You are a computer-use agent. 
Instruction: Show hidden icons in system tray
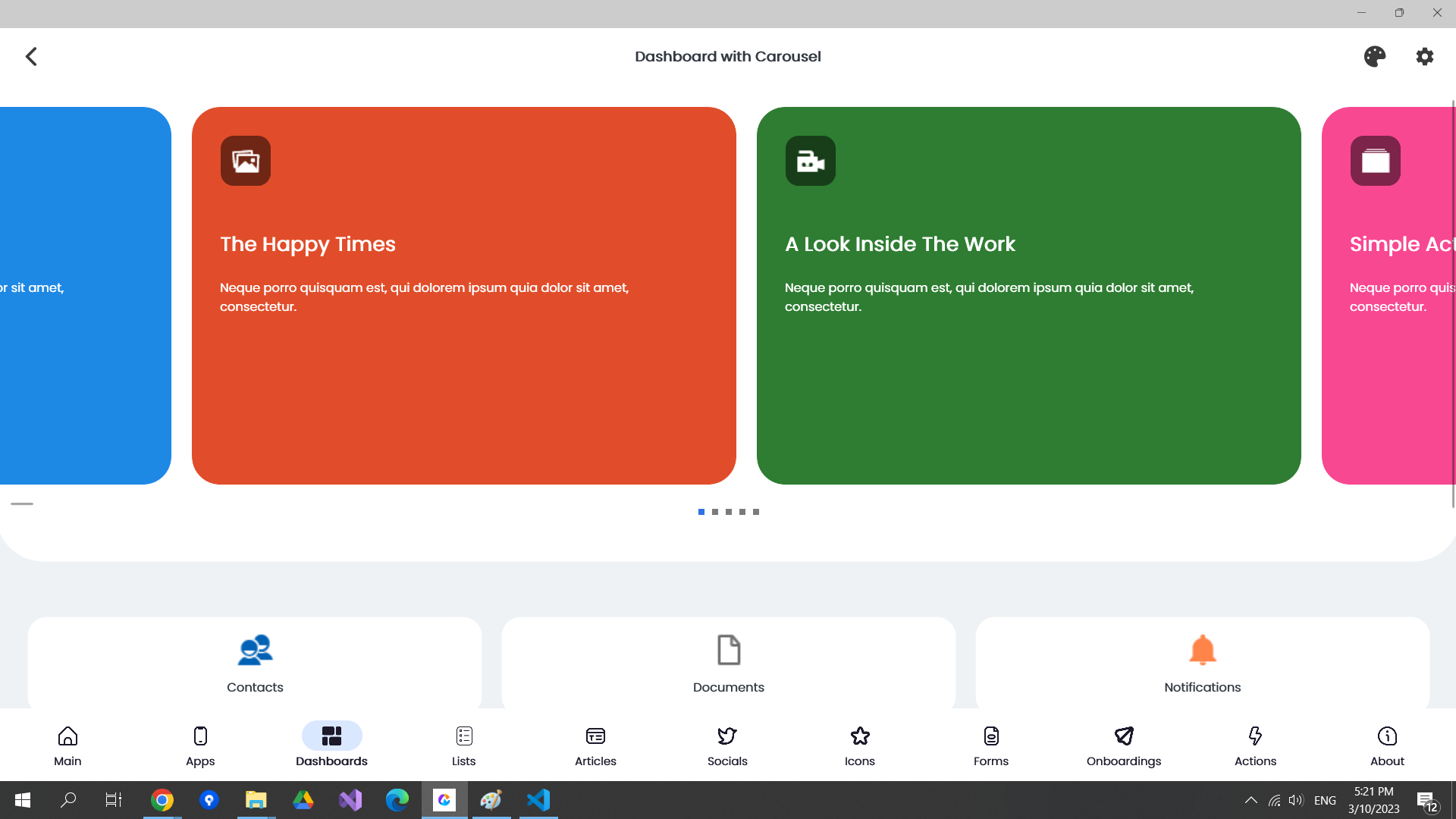point(1251,800)
